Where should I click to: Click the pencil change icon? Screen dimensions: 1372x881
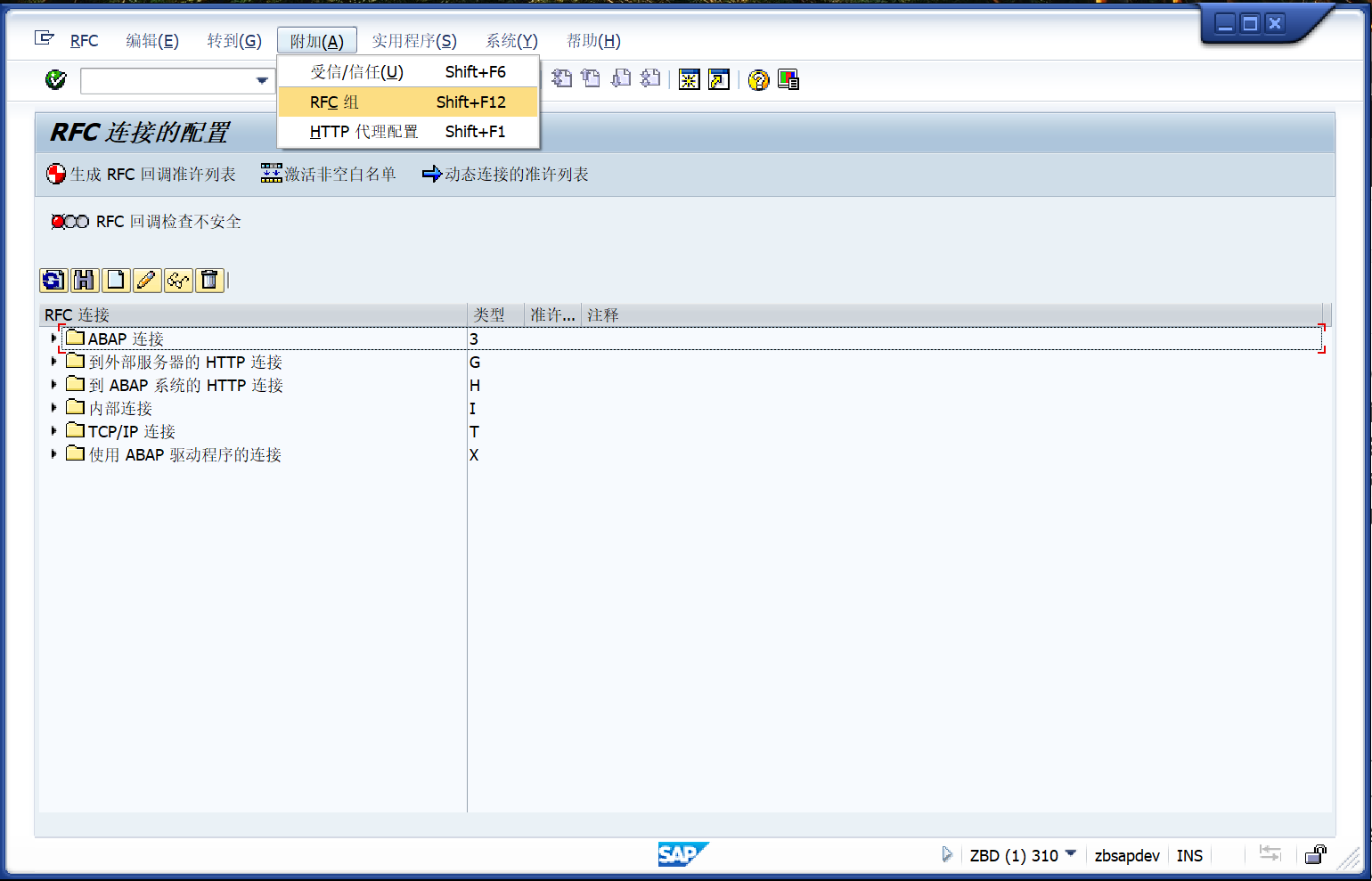tap(147, 281)
